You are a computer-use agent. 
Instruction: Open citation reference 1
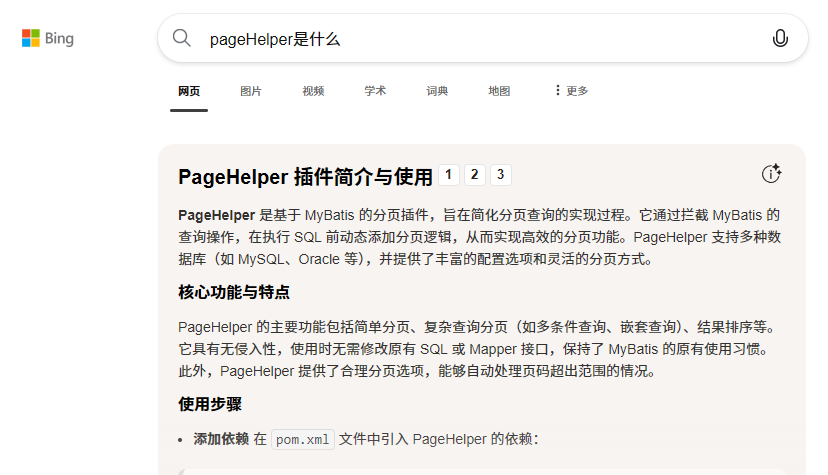pos(449,175)
